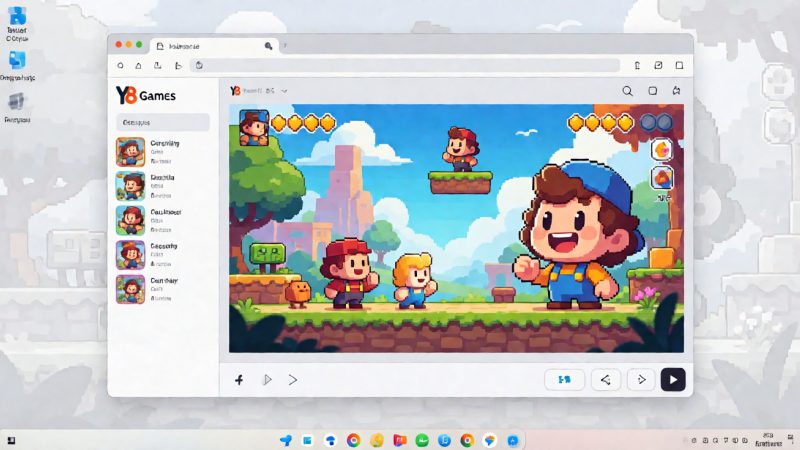Screen dimensions: 800x450
Task: Click the player avatar portrait in the game HUD
Action: coord(254,128)
